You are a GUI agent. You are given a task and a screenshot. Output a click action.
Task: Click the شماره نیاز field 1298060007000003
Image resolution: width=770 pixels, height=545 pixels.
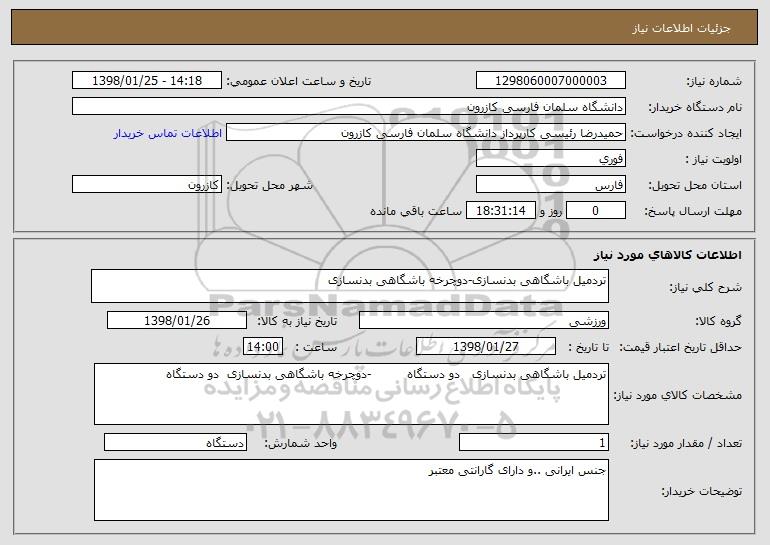550,81
